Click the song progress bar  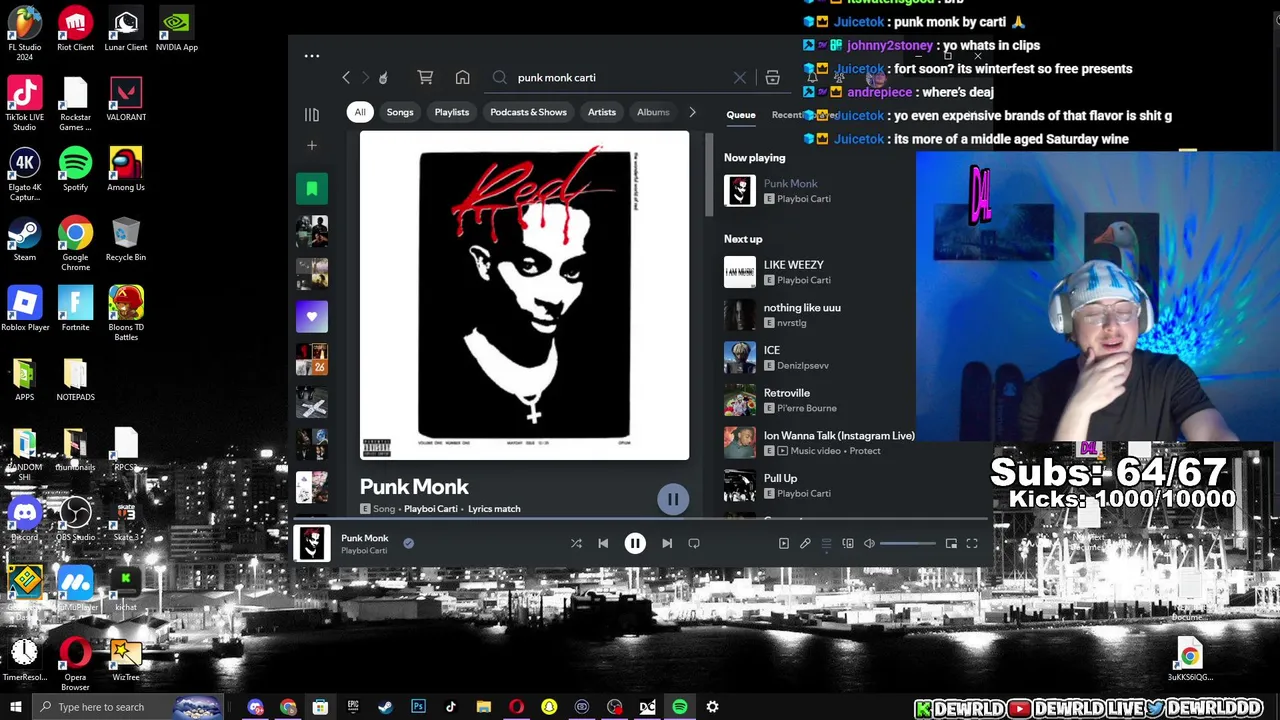click(x=640, y=520)
